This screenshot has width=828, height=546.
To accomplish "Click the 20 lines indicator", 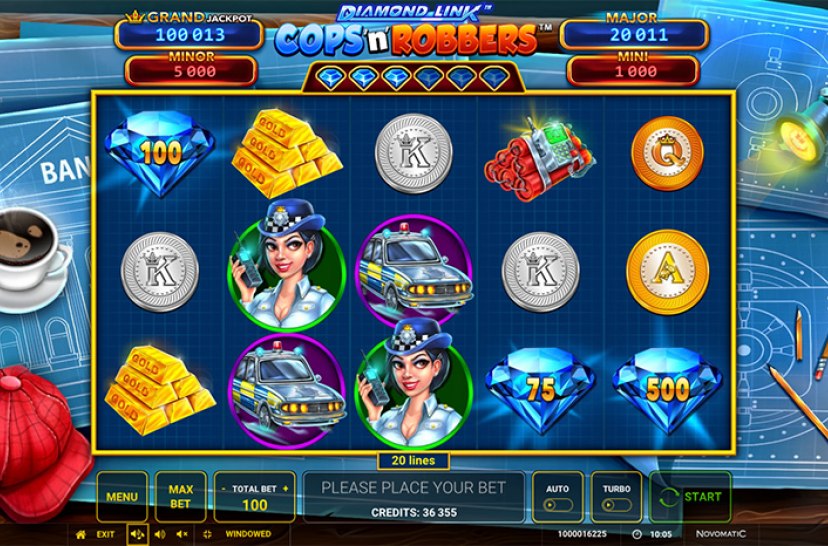I will tap(413, 460).
